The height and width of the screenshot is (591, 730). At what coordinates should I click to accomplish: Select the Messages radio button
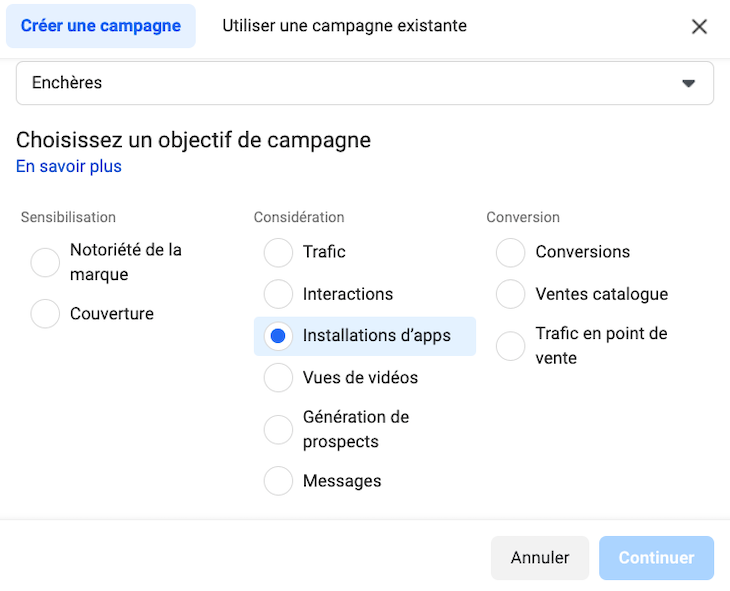(x=278, y=481)
